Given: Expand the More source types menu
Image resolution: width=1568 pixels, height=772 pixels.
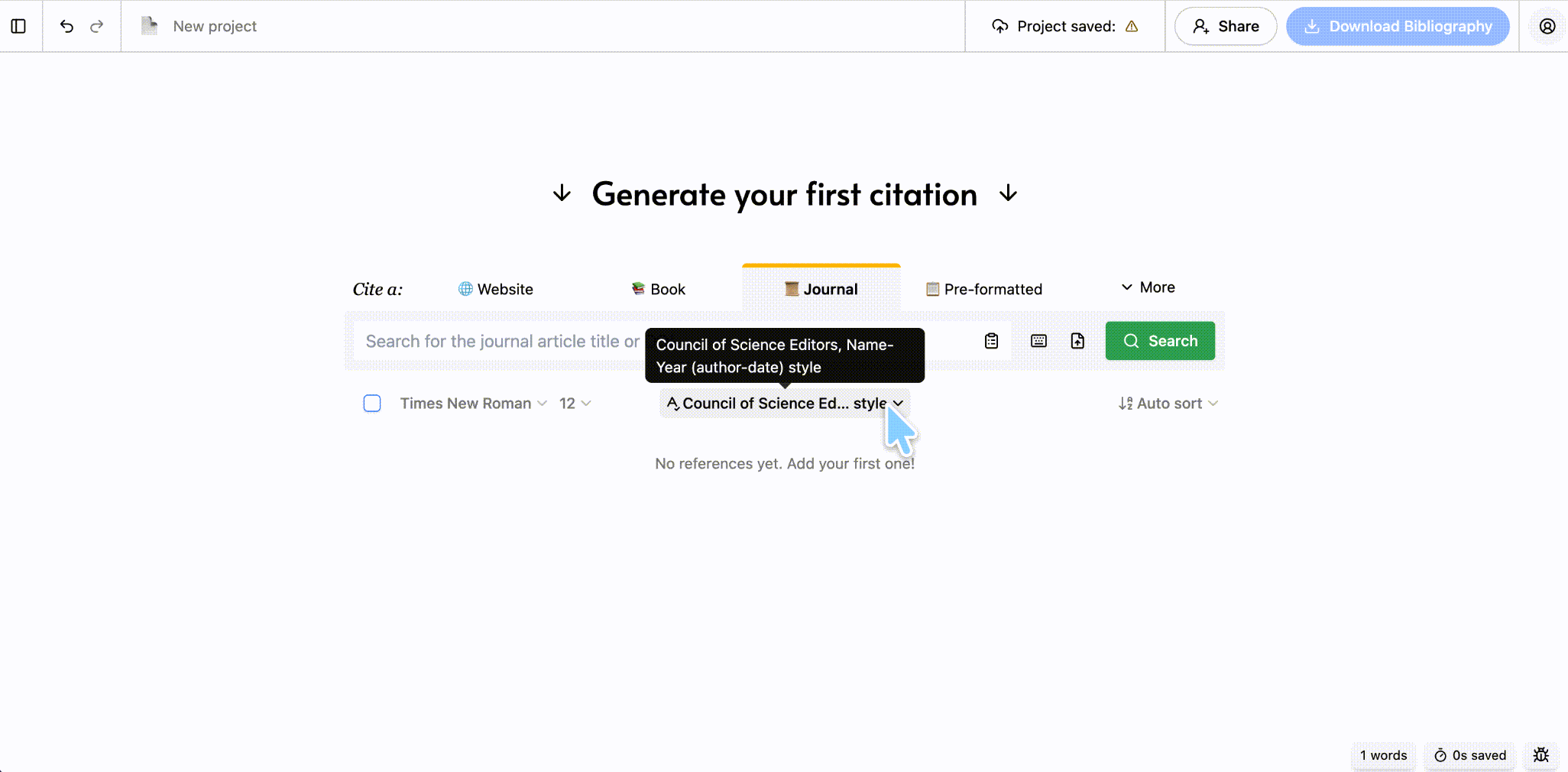Looking at the screenshot, I should point(1148,287).
